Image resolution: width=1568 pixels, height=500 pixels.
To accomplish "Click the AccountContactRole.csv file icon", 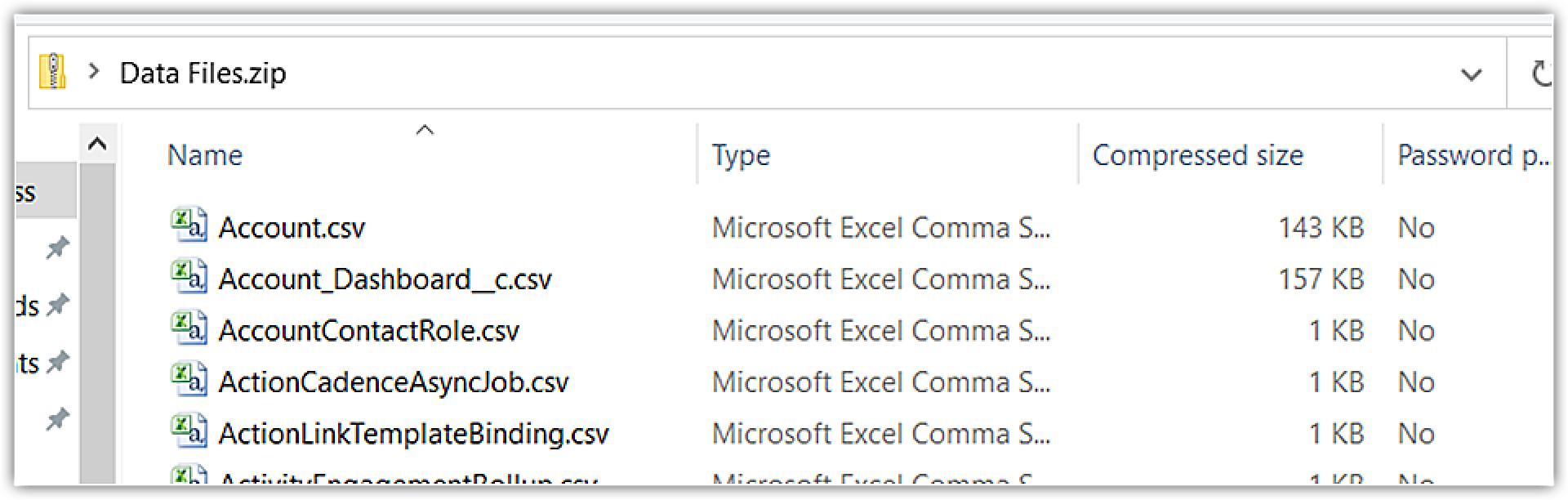I will pos(189,329).
